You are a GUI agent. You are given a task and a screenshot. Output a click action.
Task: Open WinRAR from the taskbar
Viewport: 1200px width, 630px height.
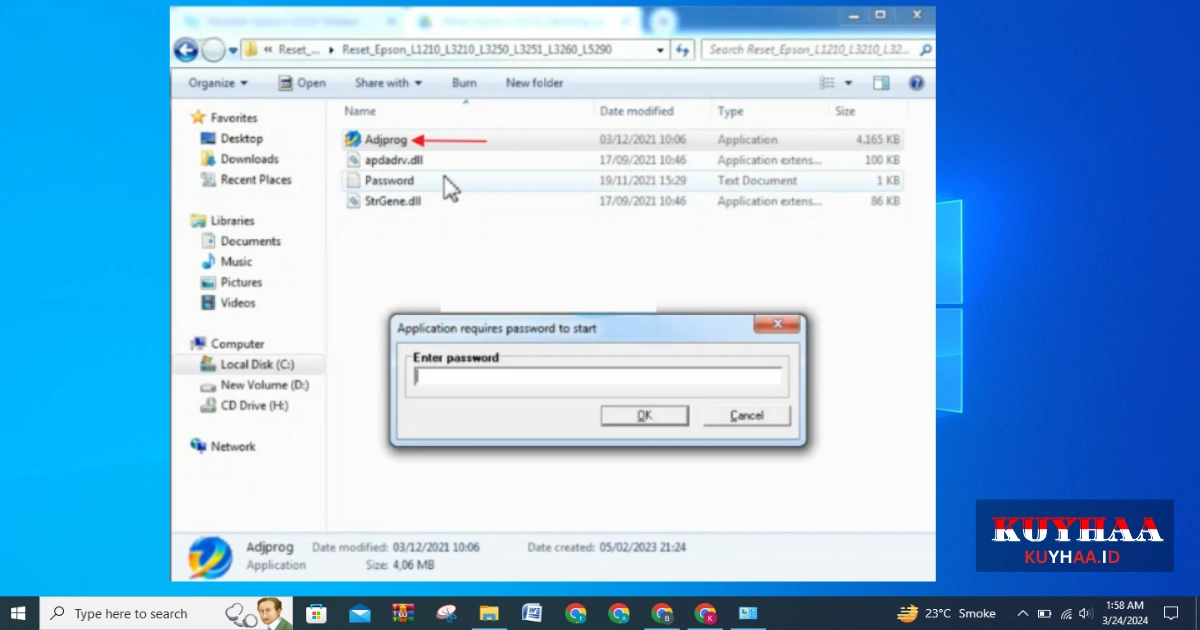click(403, 613)
